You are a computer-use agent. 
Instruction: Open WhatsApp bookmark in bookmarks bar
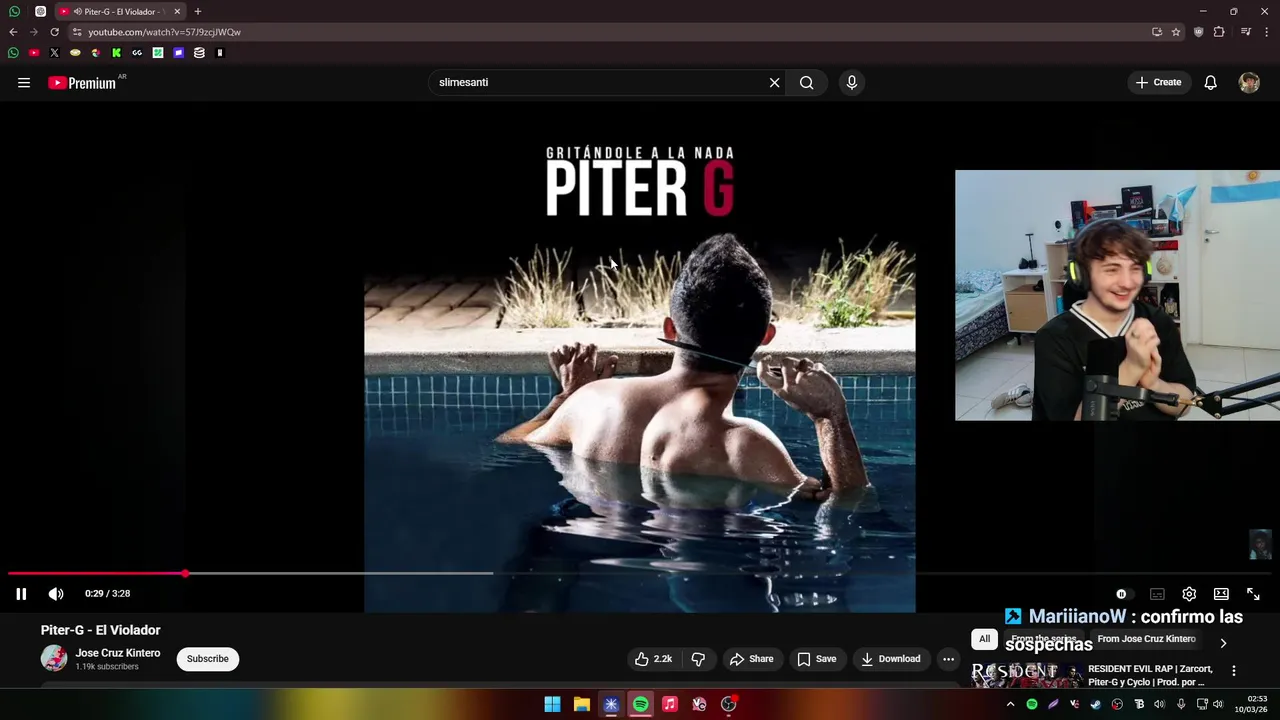tap(13, 53)
